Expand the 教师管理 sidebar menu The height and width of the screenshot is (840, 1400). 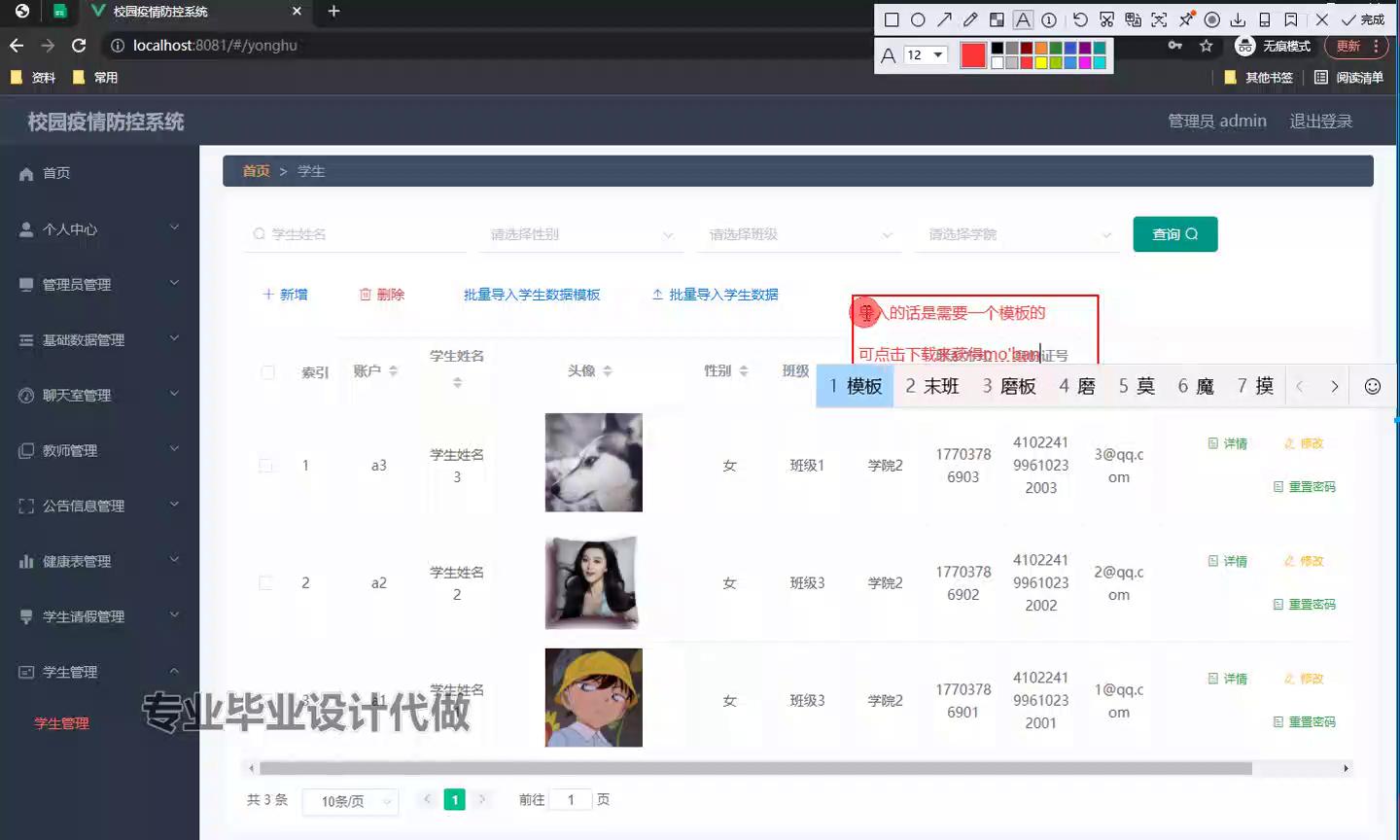coord(99,450)
